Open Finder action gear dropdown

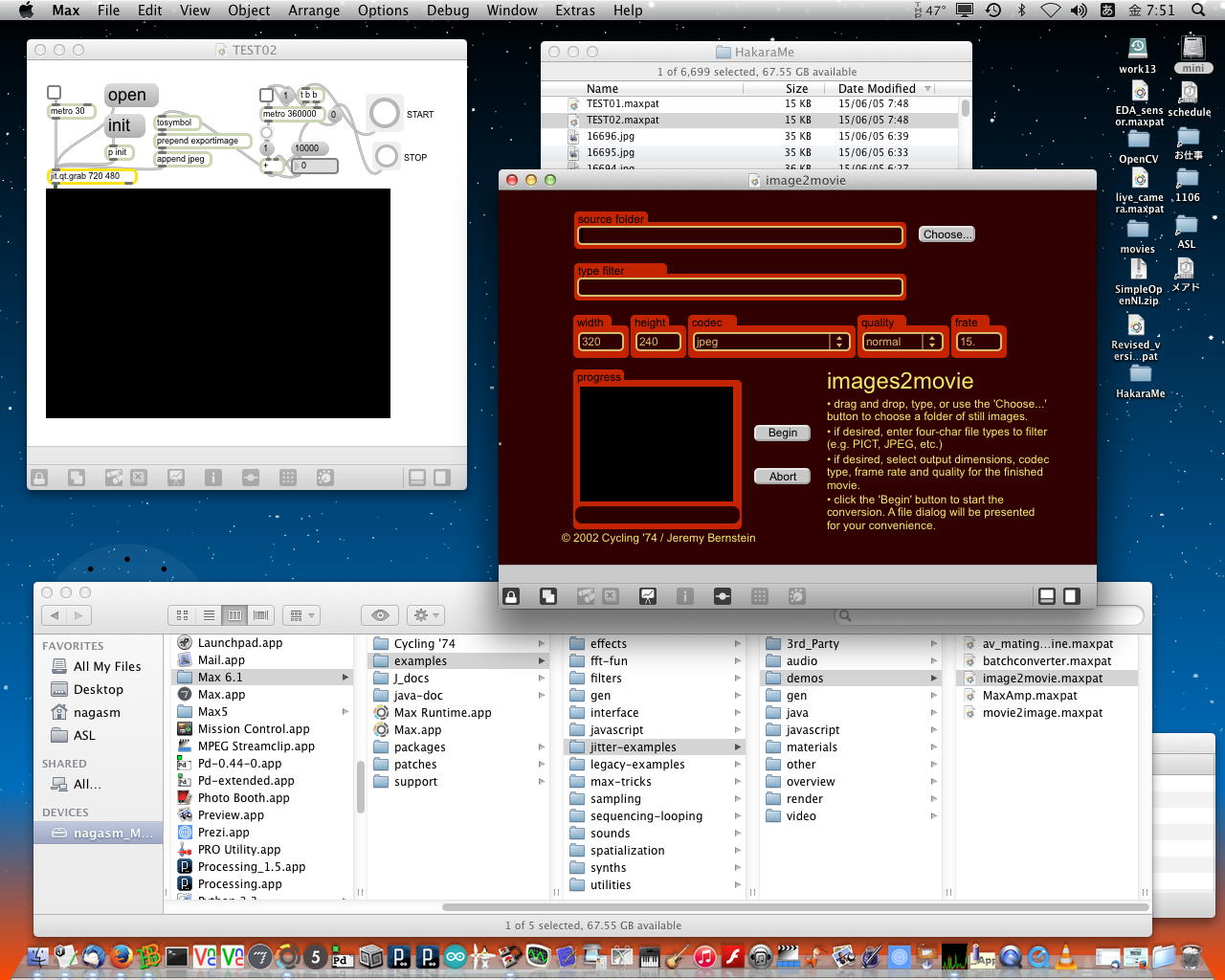point(424,615)
